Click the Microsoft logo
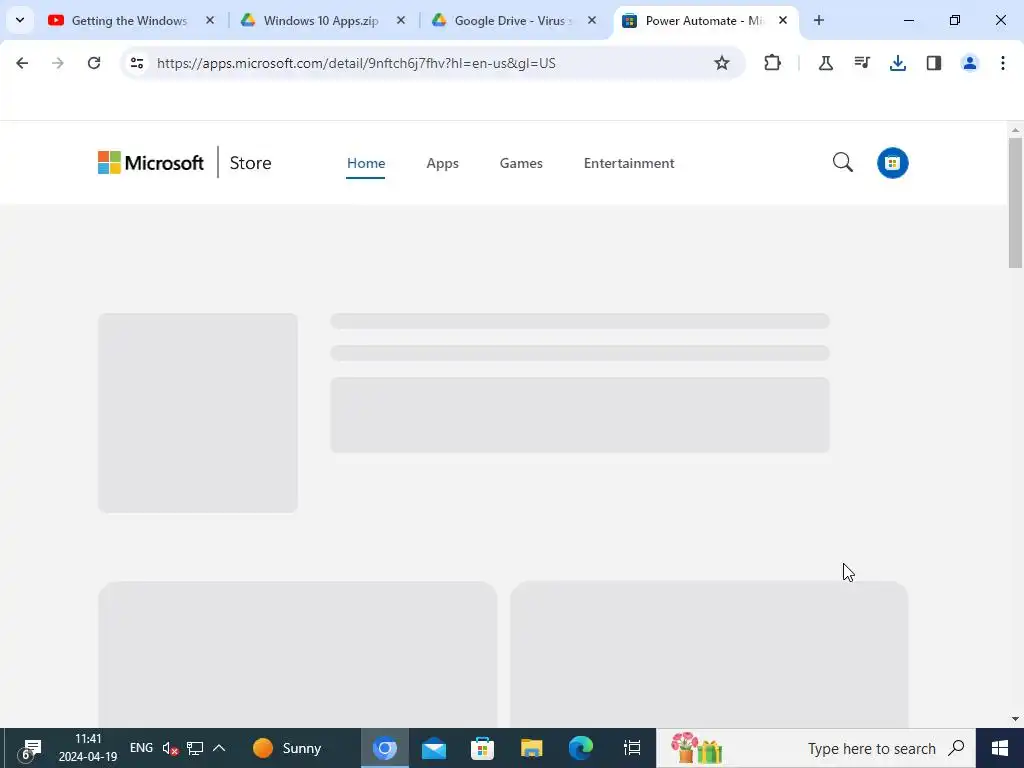Screen dimensions: 1024x768 [151, 163]
